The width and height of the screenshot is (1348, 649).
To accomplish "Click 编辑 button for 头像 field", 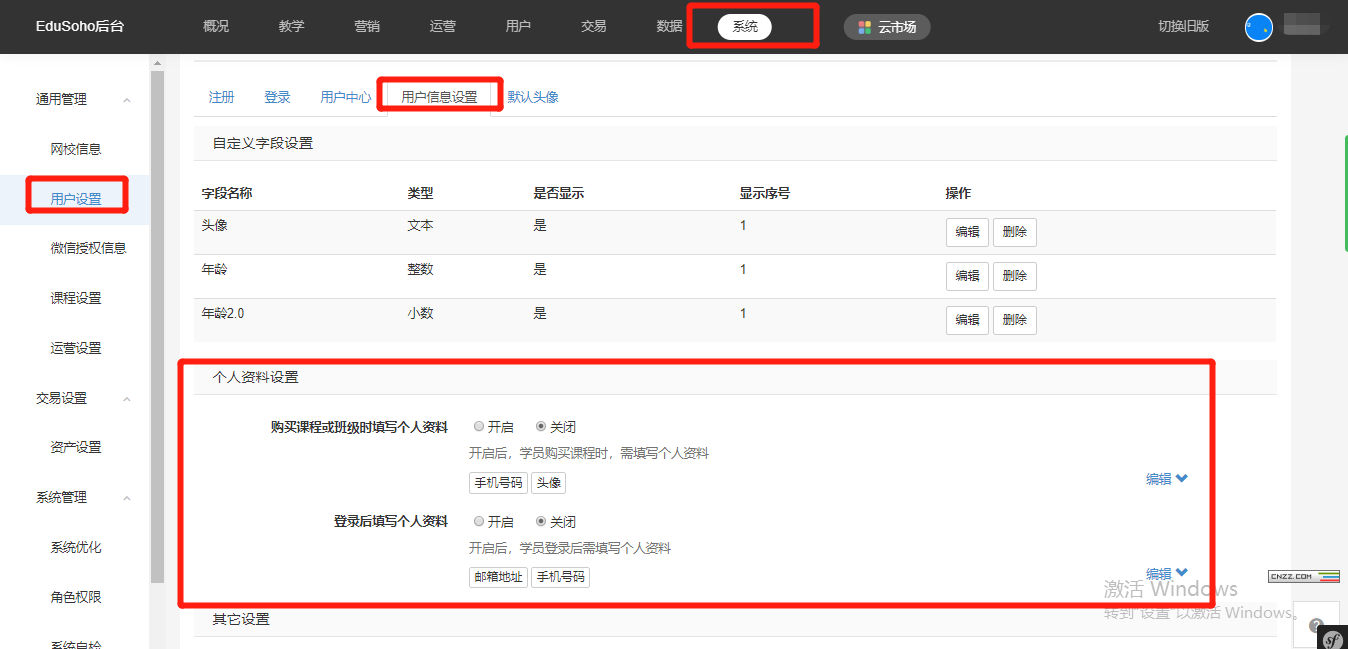I will click(967, 232).
